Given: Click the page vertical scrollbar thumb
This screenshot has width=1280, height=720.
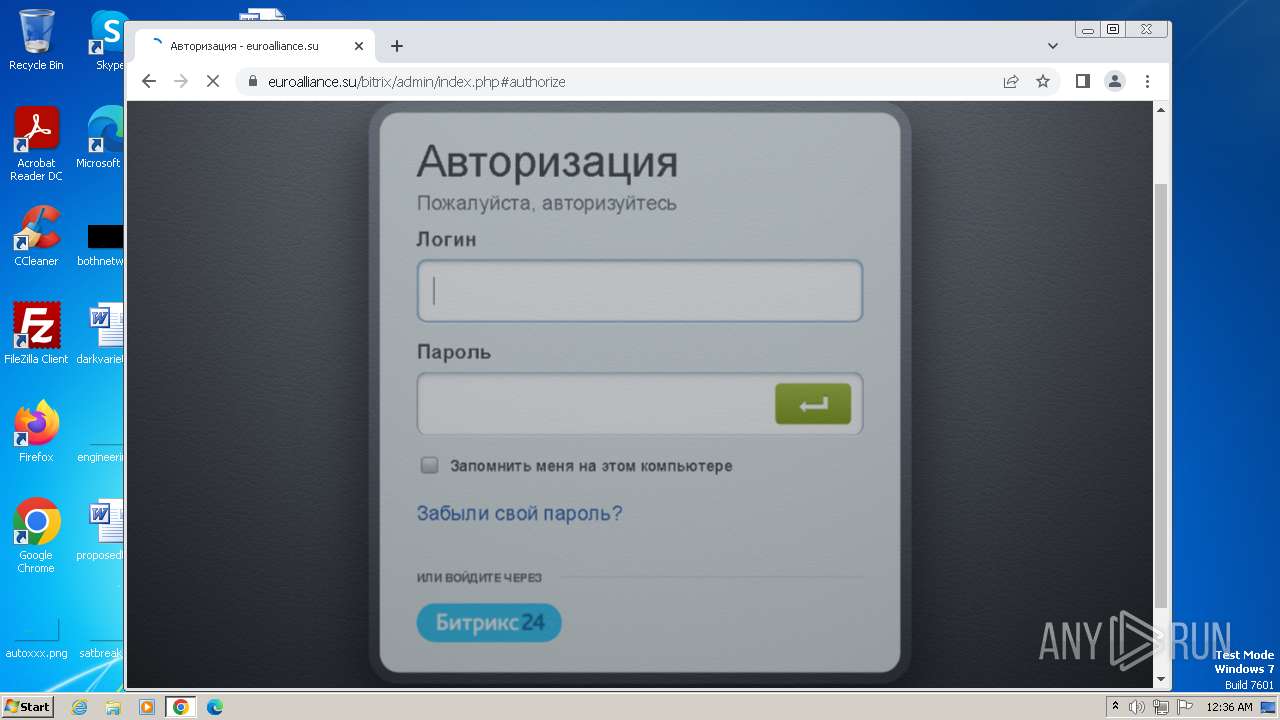Looking at the screenshot, I should point(1161,396).
